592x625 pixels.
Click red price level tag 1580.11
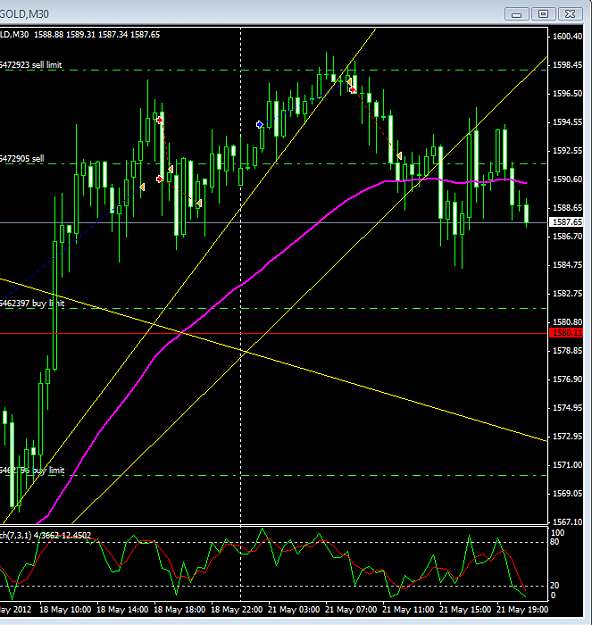(566, 333)
